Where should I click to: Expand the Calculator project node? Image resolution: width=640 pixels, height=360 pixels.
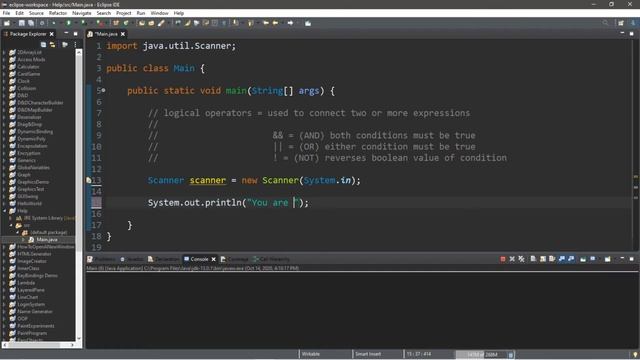(x=4, y=67)
